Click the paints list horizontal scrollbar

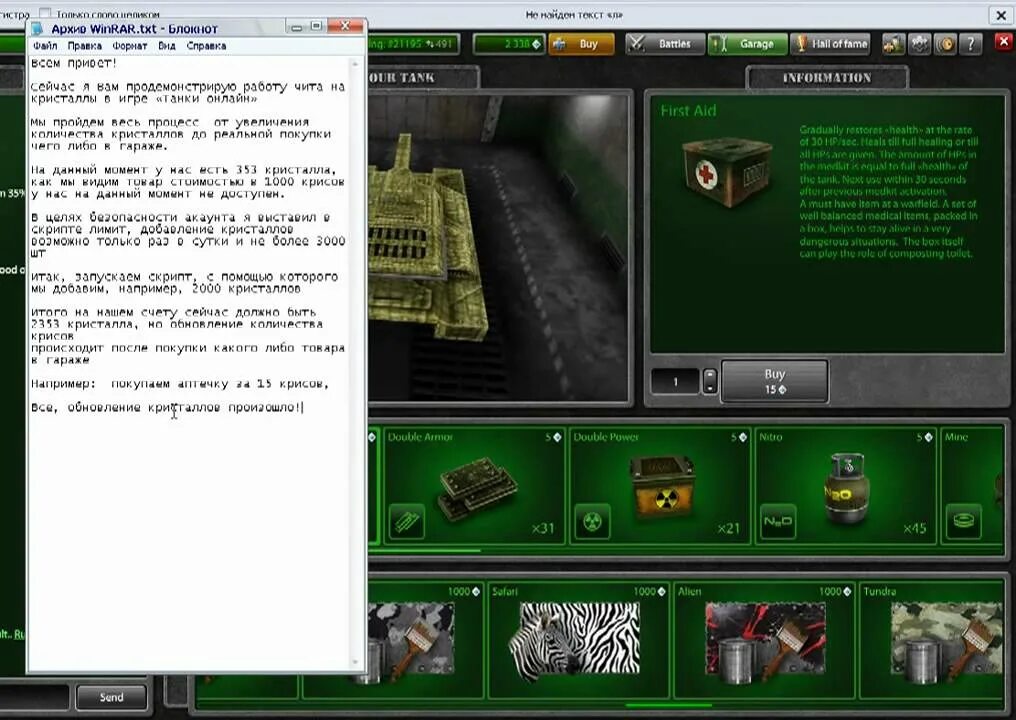click(x=668, y=705)
